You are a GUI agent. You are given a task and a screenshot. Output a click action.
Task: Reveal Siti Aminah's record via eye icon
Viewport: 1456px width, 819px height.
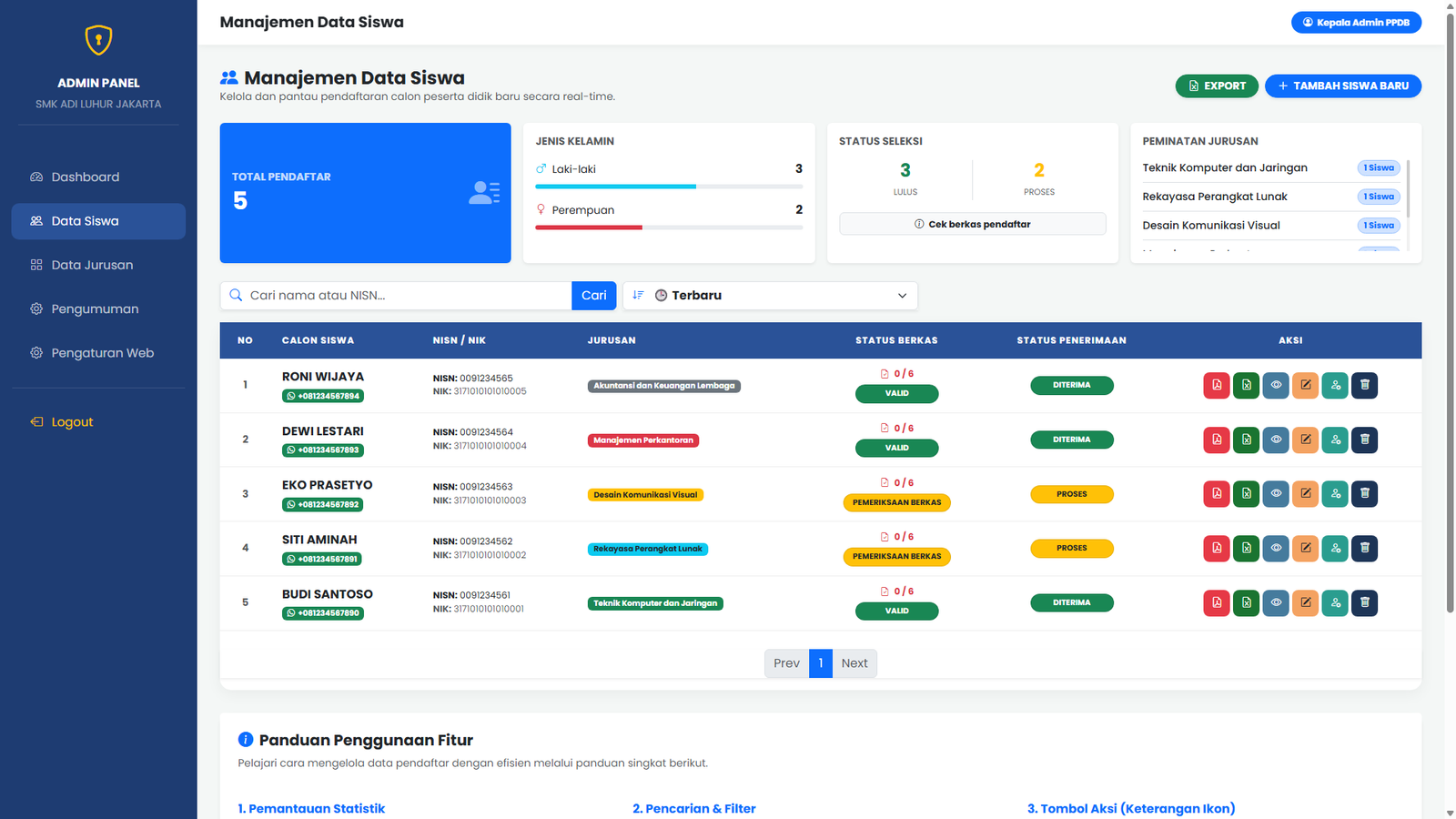pos(1276,548)
